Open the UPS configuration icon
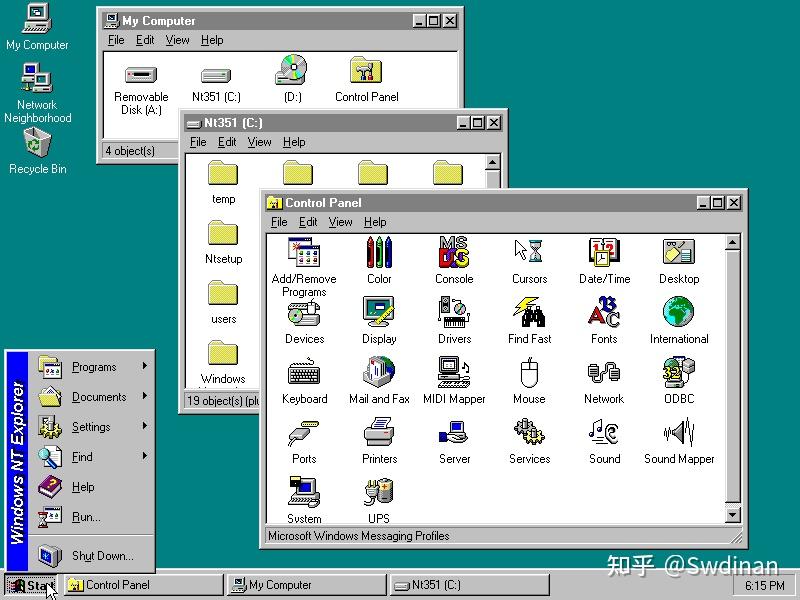This screenshot has width=800, height=600. [380, 494]
